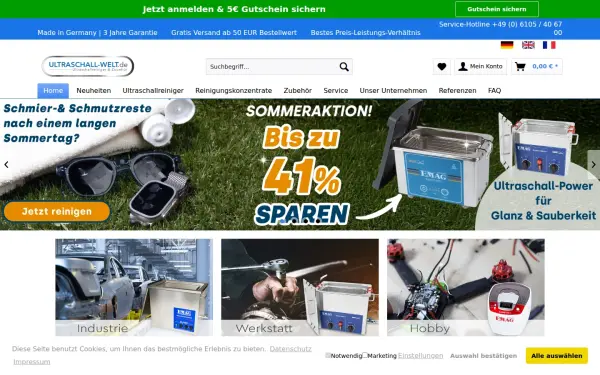Screen dimensions: 600x375
Task: Click 'Gratis Versand ab 50 EUR Bestellwert' text
Action: pyautogui.click(x=234, y=33)
